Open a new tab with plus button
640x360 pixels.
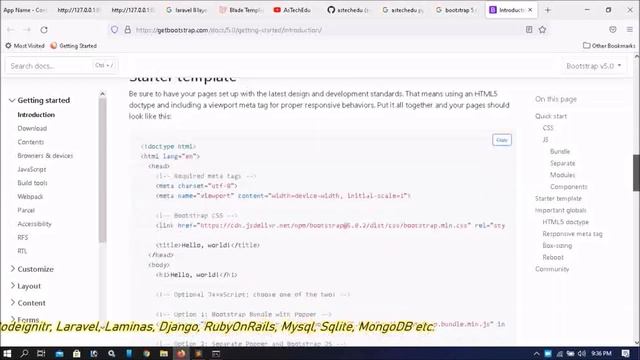coord(548,10)
